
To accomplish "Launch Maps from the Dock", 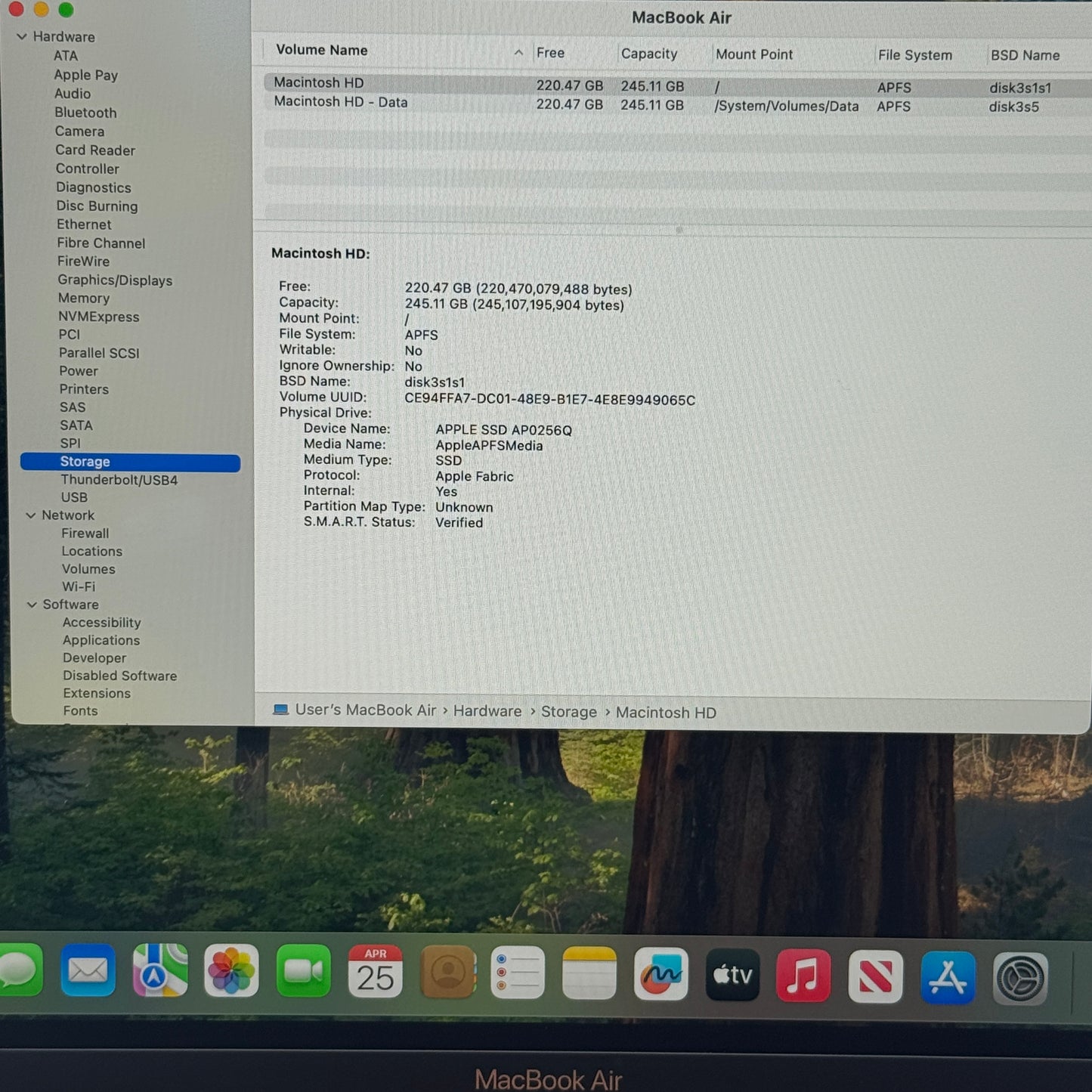I will (159, 971).
